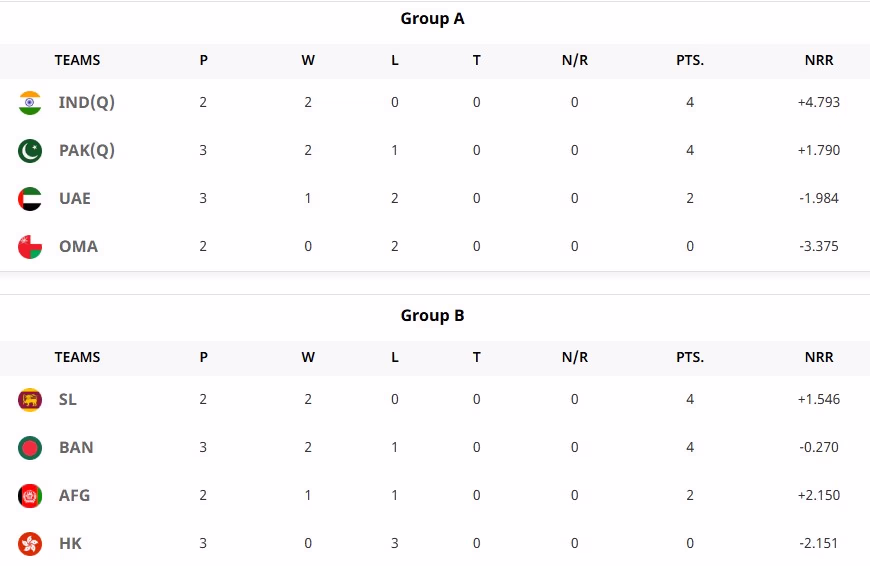870x566 pixels.
Task: Click the Afghanistan flag icon
Action: click(30, 495)
